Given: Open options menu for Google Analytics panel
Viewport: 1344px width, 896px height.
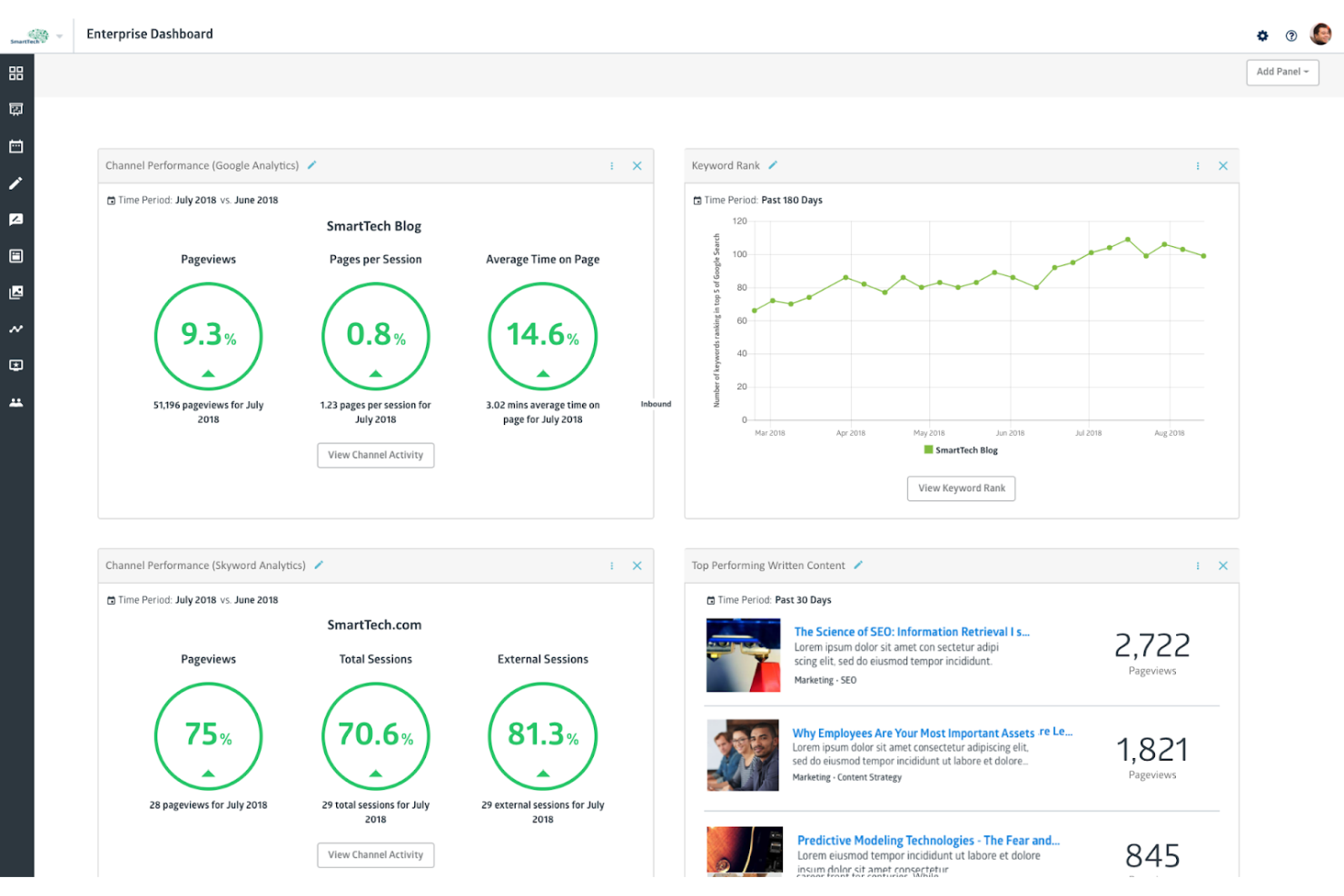Looking at the screenshot, I should [x=612, y=166].
